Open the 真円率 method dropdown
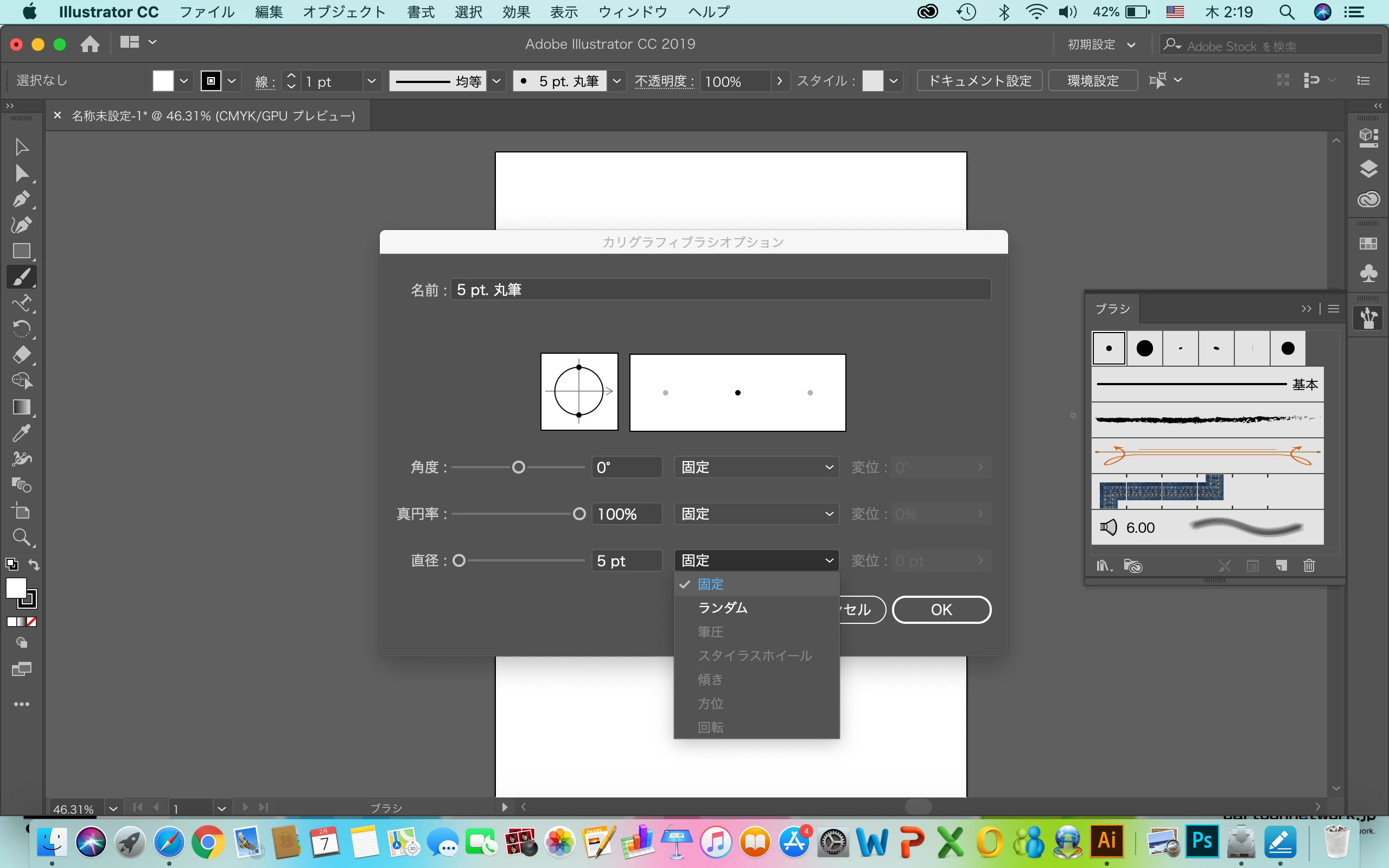This screenshot has width=1389, height=868. click(756, 514)
